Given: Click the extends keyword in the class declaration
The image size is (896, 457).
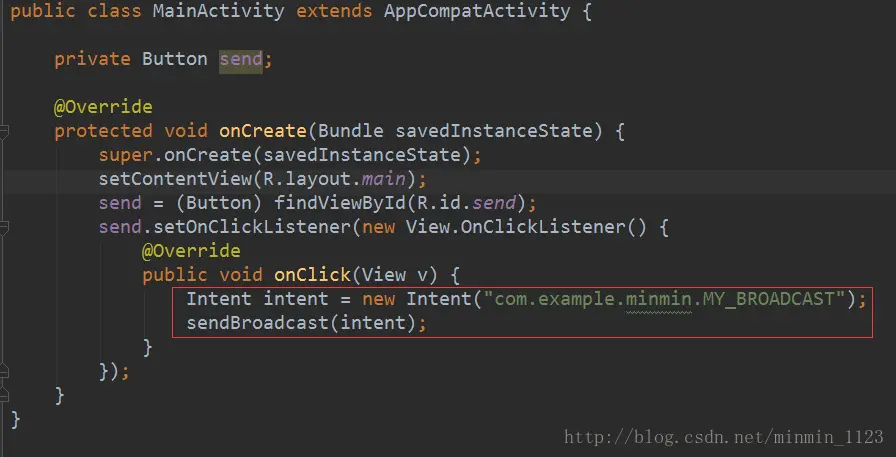Looking at the screenshot, I should [333, 11].
